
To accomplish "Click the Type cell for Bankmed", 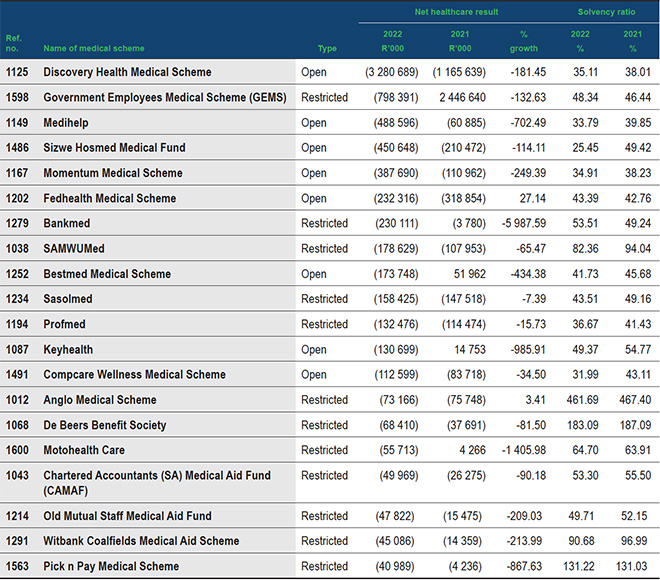I will pos(324,223).
